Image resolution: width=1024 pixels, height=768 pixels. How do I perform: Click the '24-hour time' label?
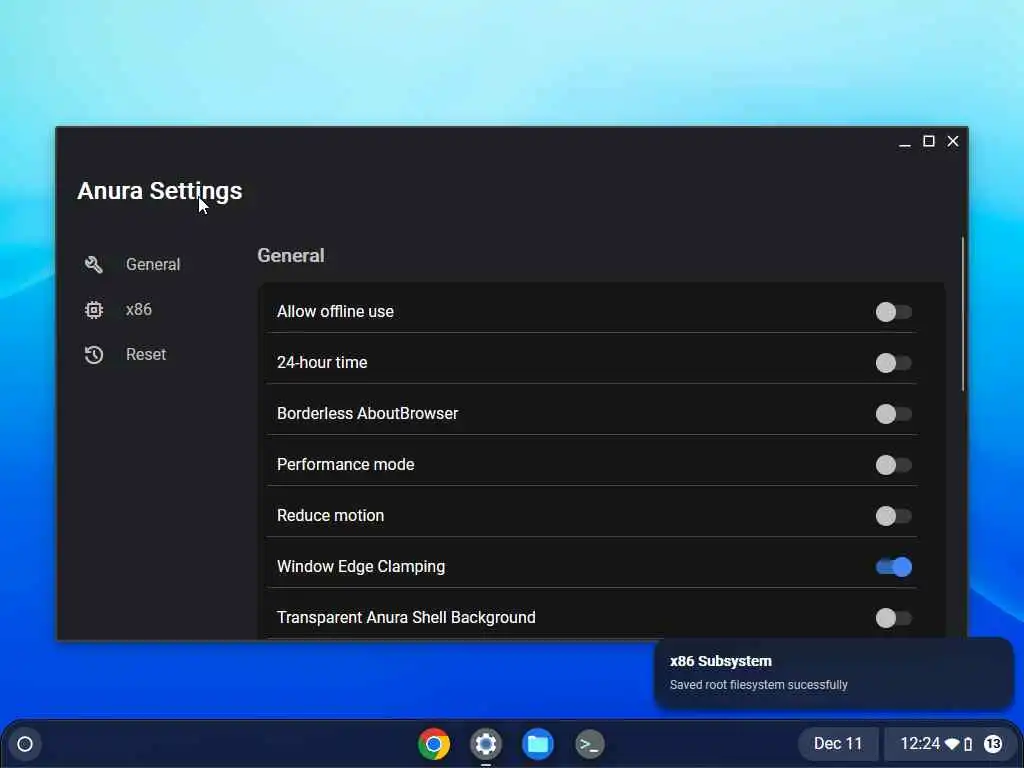point(322,362)
